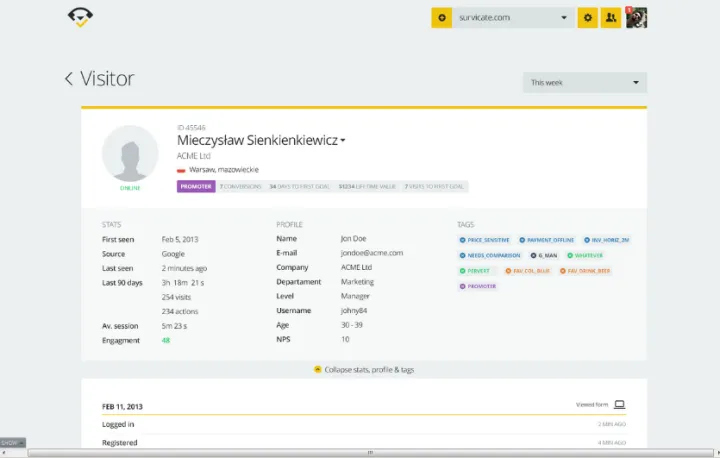Open the survicate.com site dropdown
720x458 pixels.
513,18
